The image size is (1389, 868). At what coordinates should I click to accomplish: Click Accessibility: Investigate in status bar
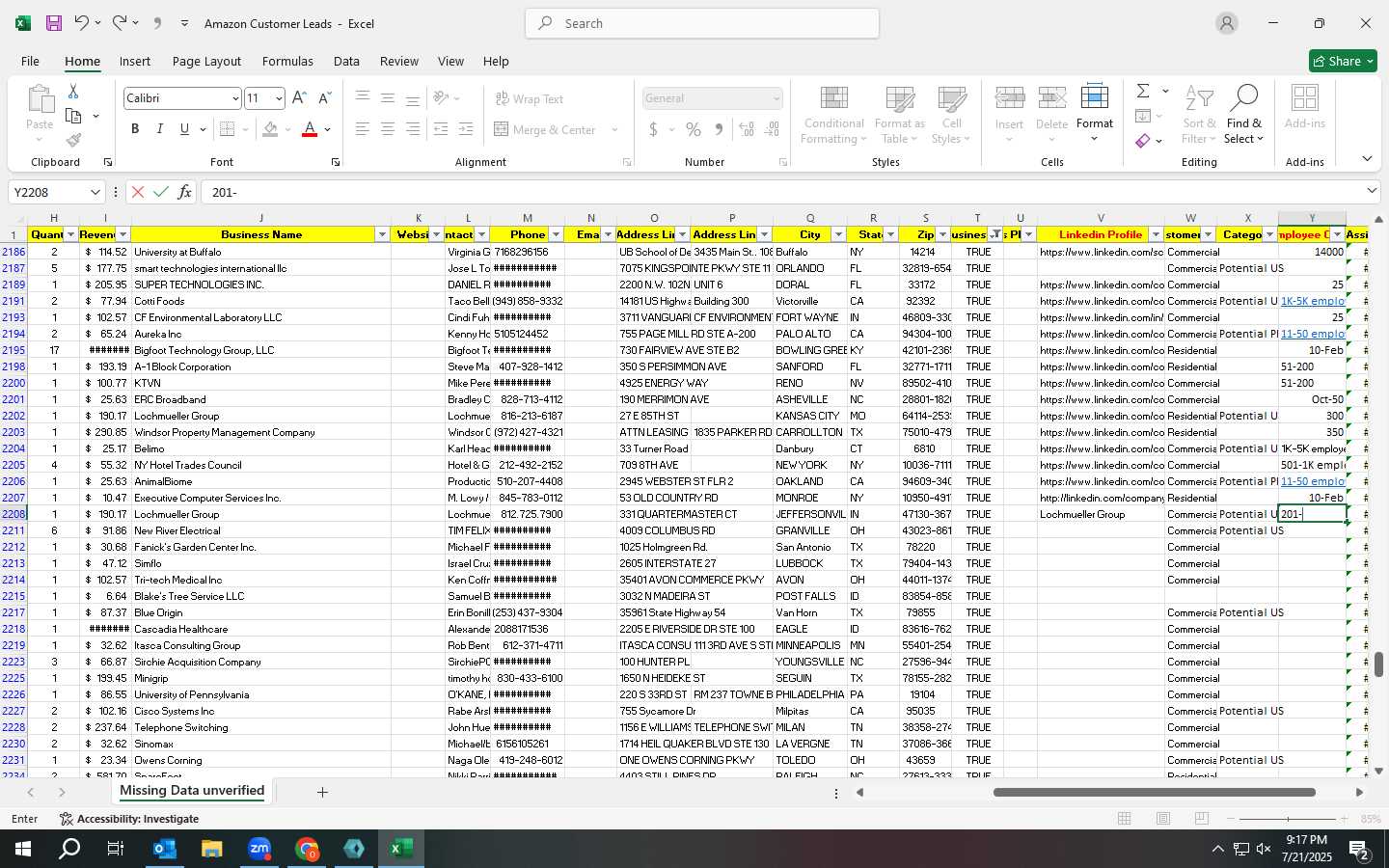[x=129, y=819]
